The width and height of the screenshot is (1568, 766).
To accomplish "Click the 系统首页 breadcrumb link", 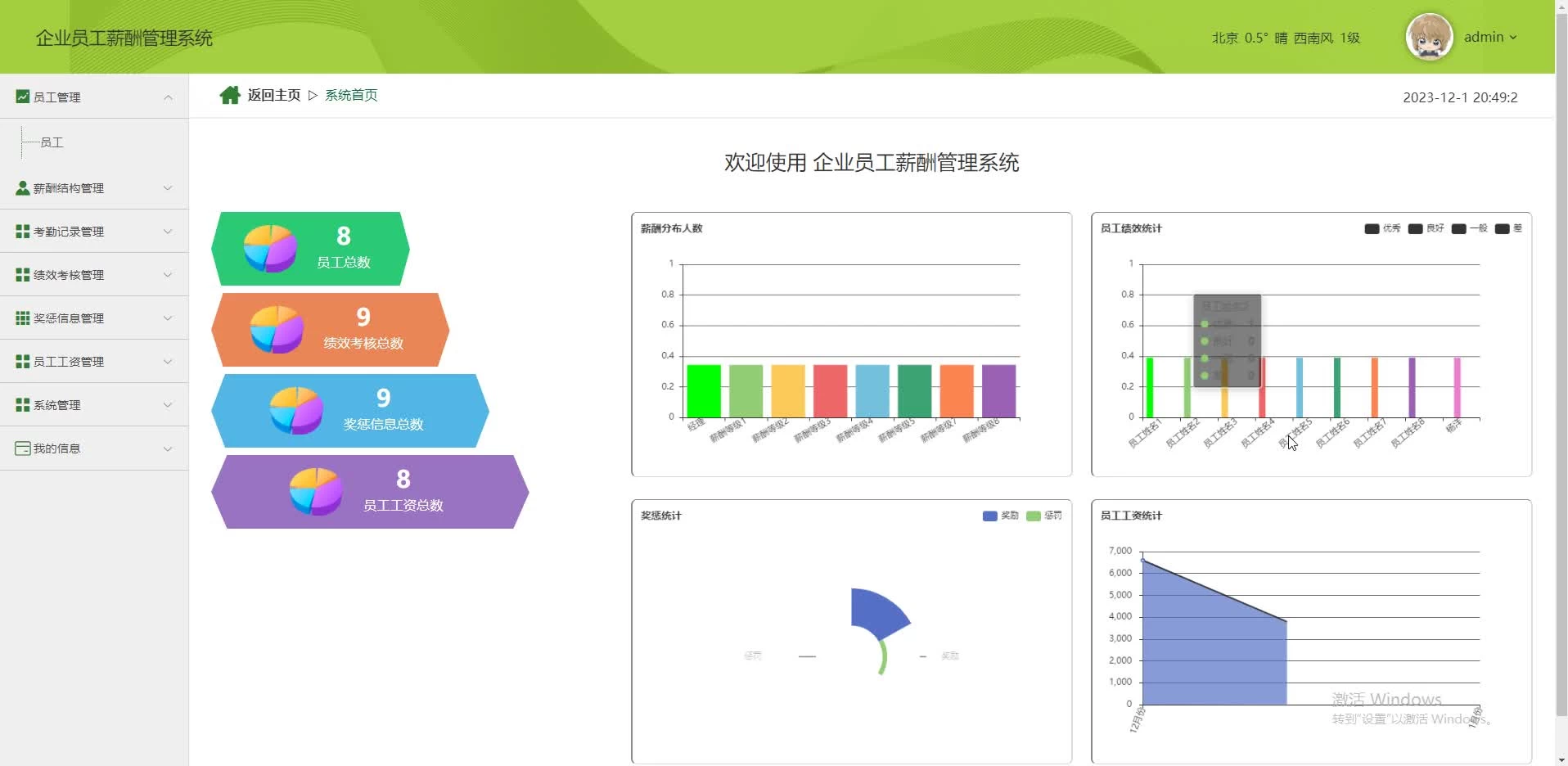I will [351, 95].
